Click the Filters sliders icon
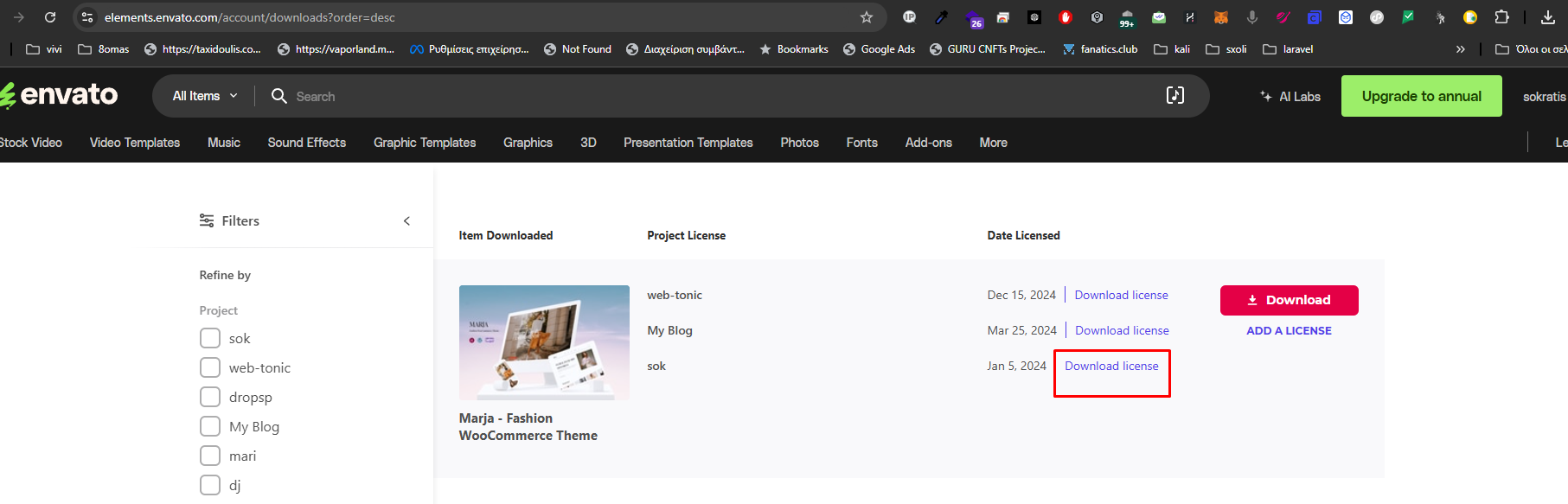This screenshot has width=1568, height=504. (x=207, y=220)
